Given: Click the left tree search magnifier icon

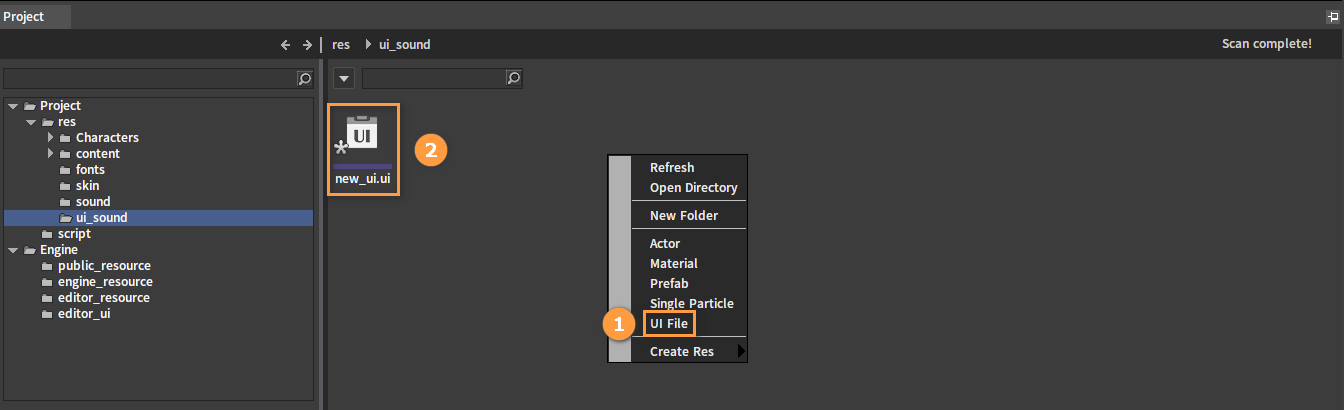Looking at the screenshot, I should point(305,78).
